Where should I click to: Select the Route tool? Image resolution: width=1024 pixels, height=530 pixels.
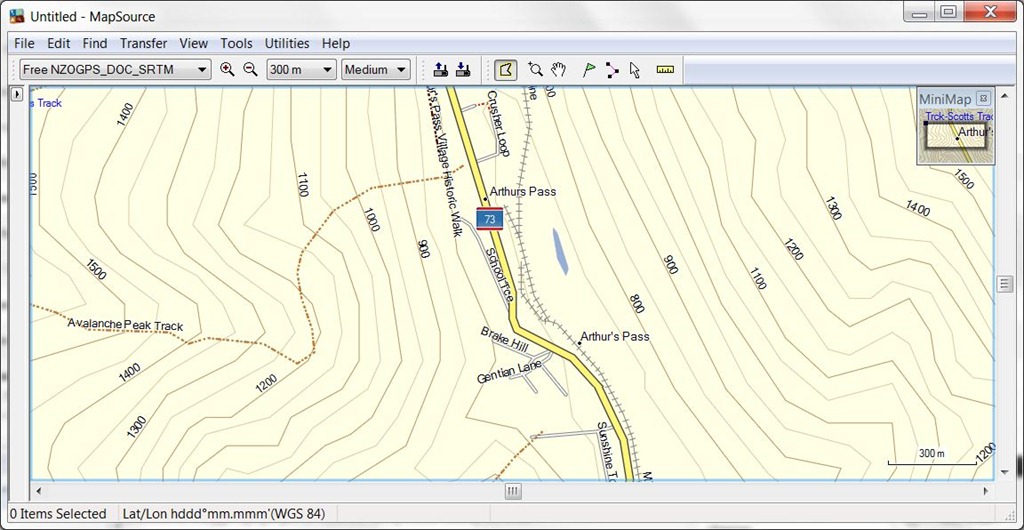[x=612, y=69]
